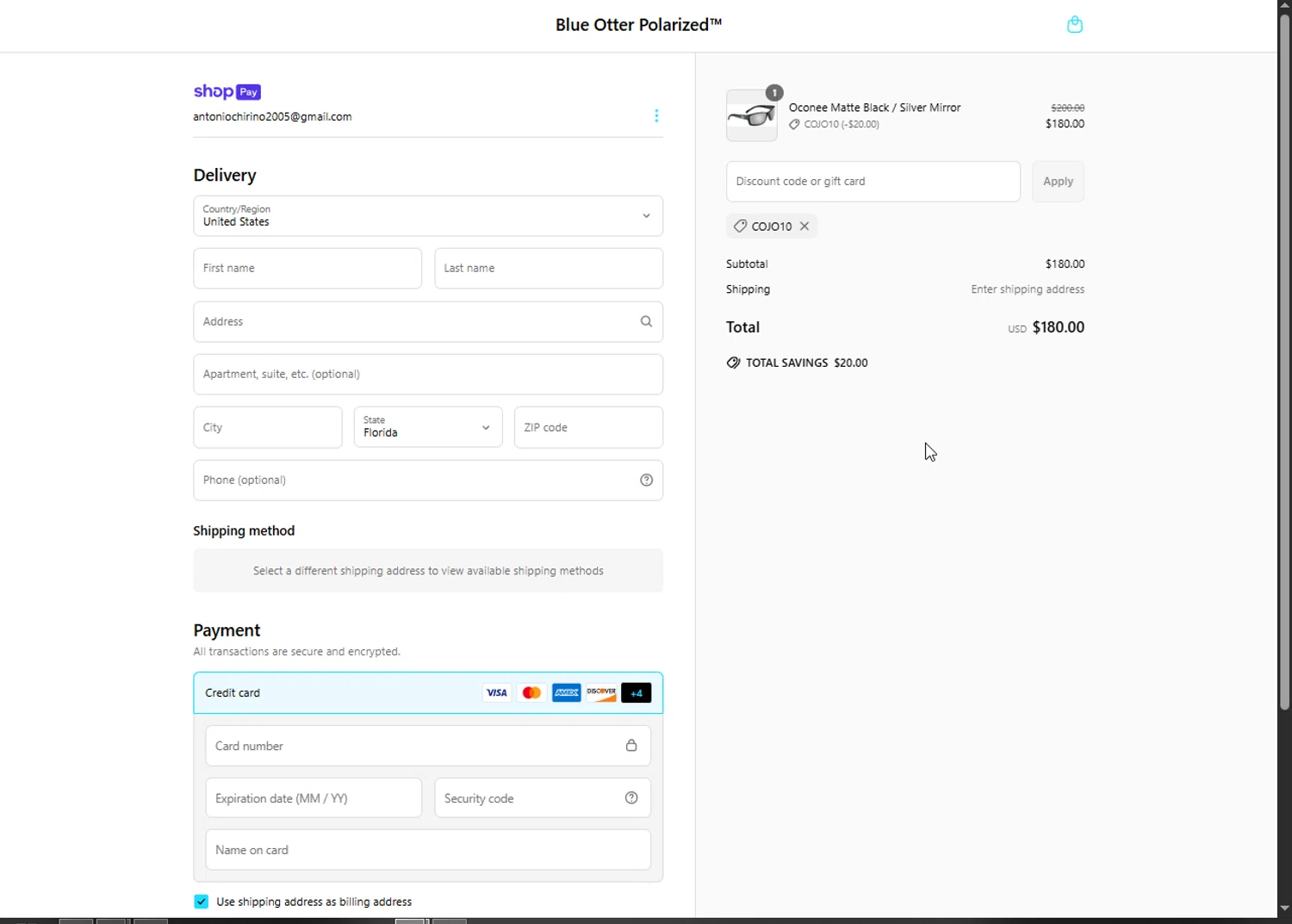
Task: Click the Discover card logo
Action: pos(601,692)
